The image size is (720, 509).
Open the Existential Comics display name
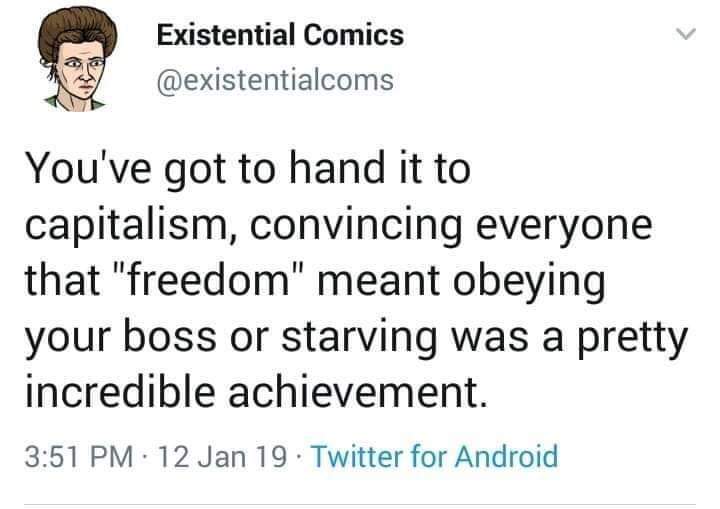(281, 35)
